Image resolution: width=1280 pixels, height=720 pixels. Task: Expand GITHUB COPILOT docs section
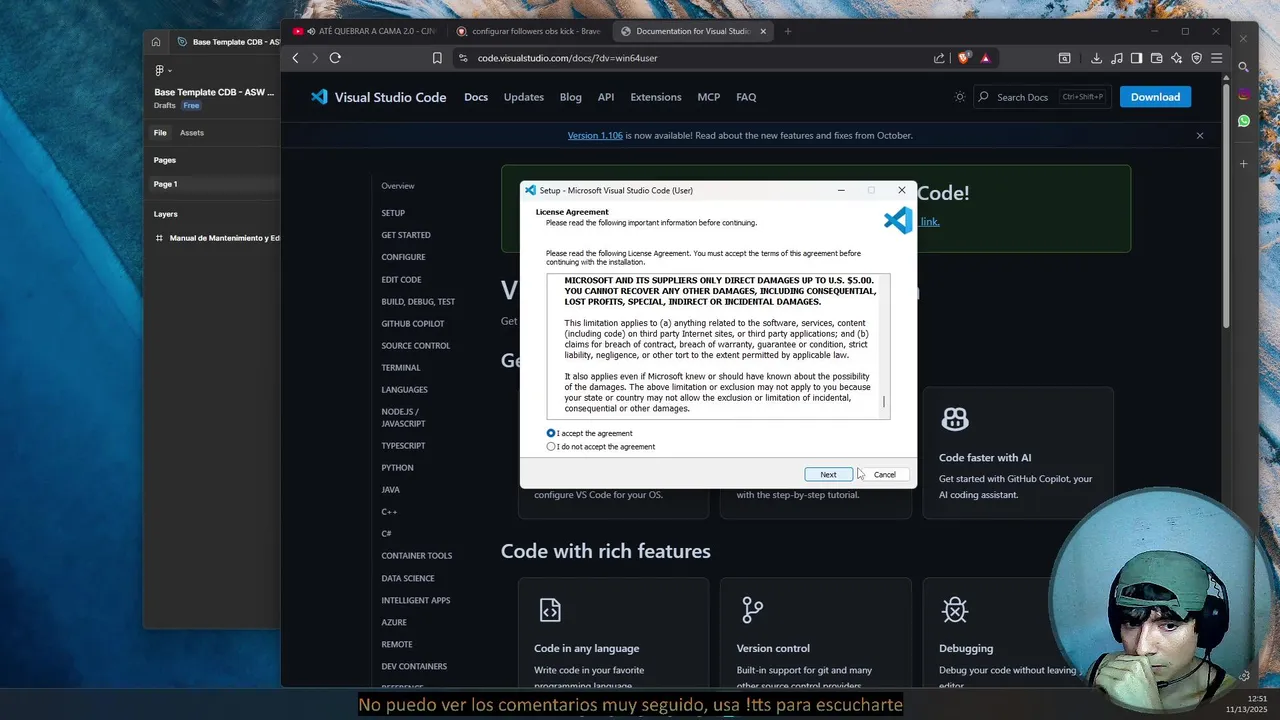(x=413, y=324)
